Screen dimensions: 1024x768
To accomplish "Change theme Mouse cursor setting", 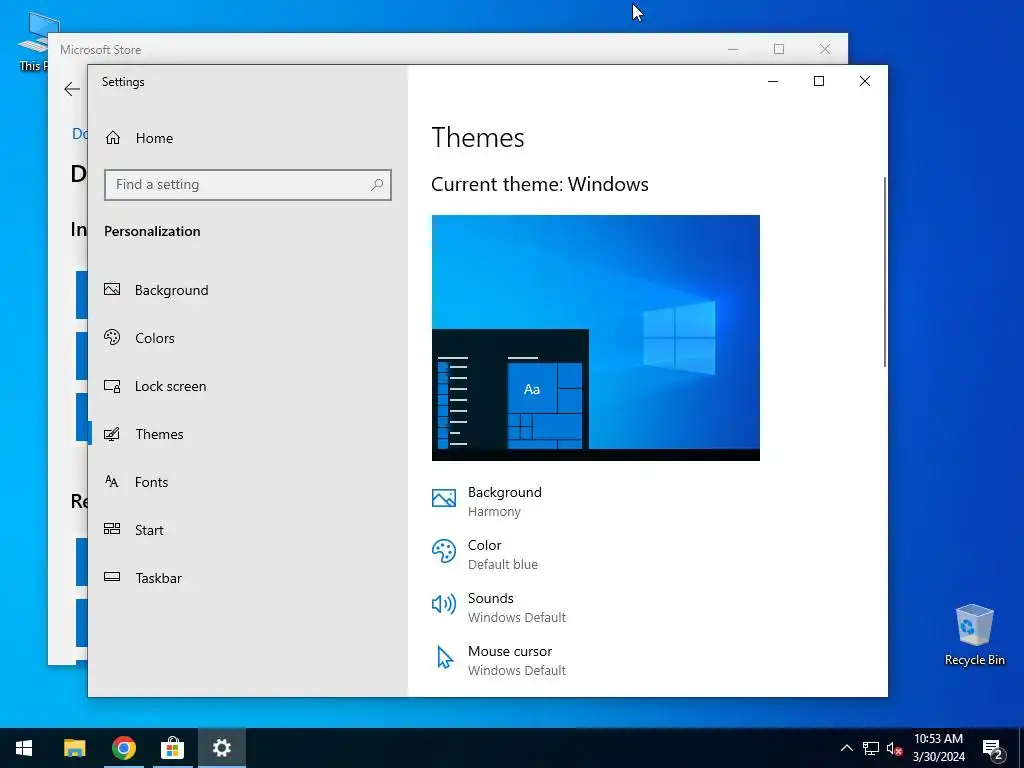I will 498,660.
